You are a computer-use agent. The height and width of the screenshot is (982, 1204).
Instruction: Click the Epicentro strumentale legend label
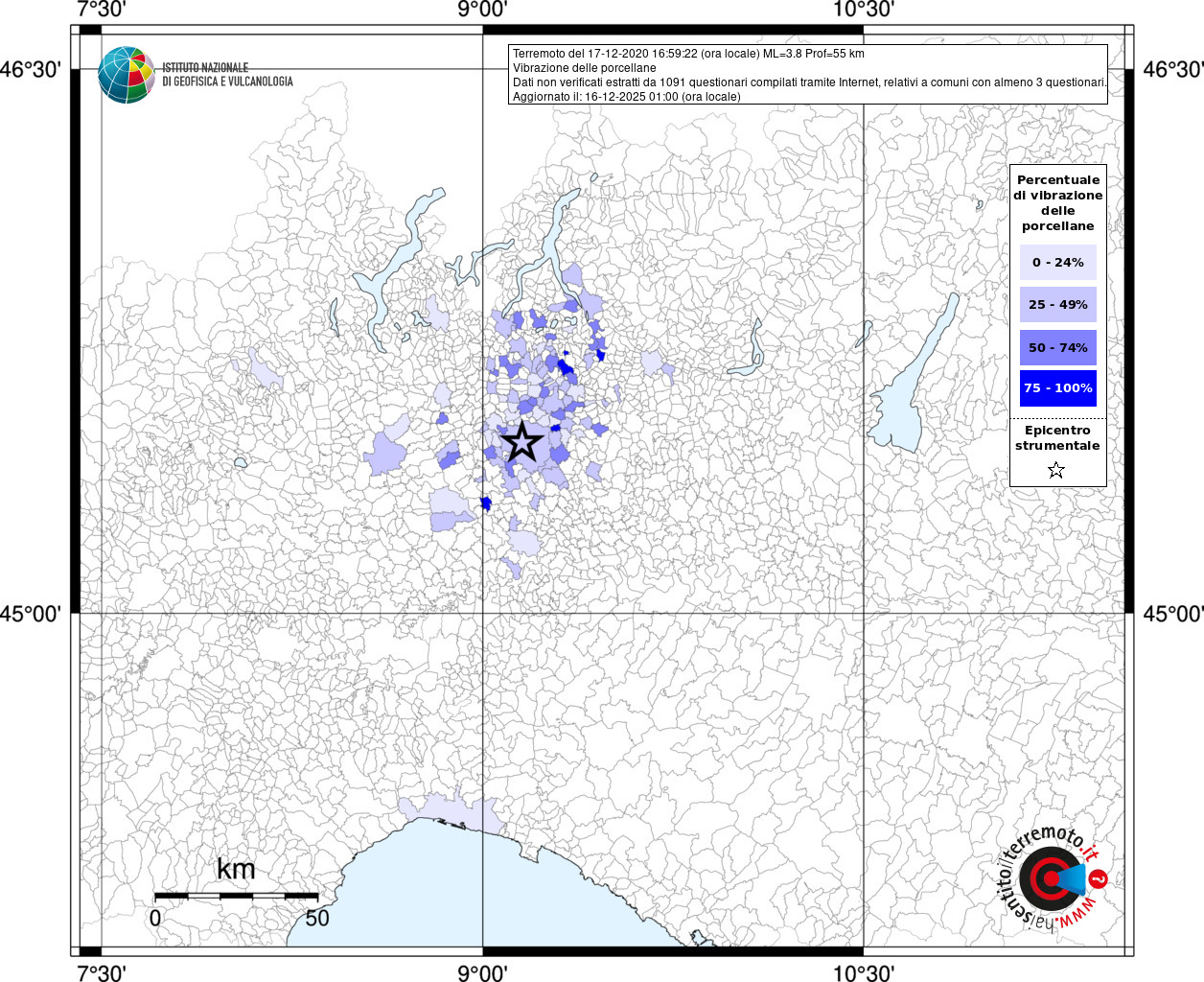point(1057,438)
